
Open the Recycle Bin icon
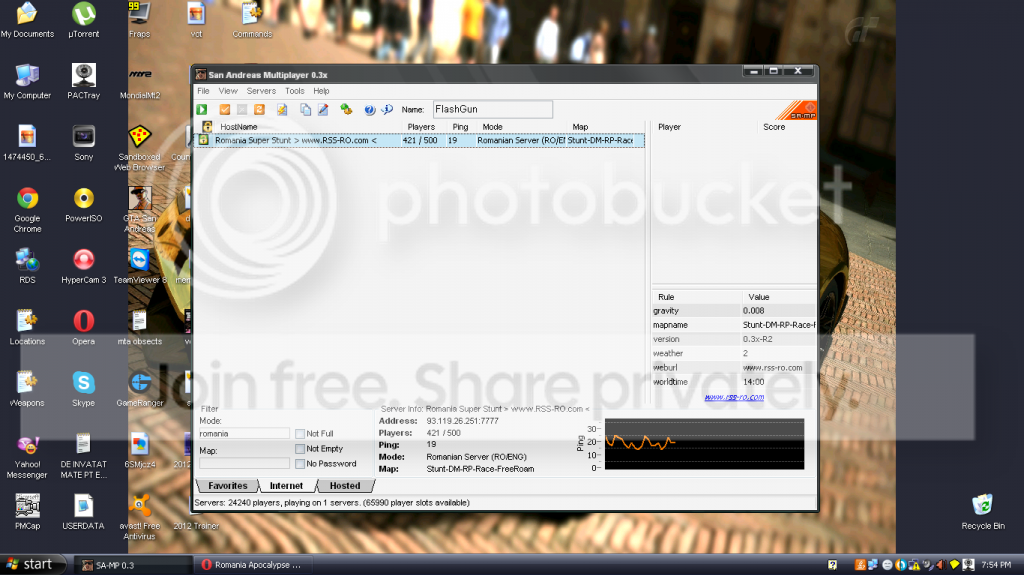click(x=982, y=512)
